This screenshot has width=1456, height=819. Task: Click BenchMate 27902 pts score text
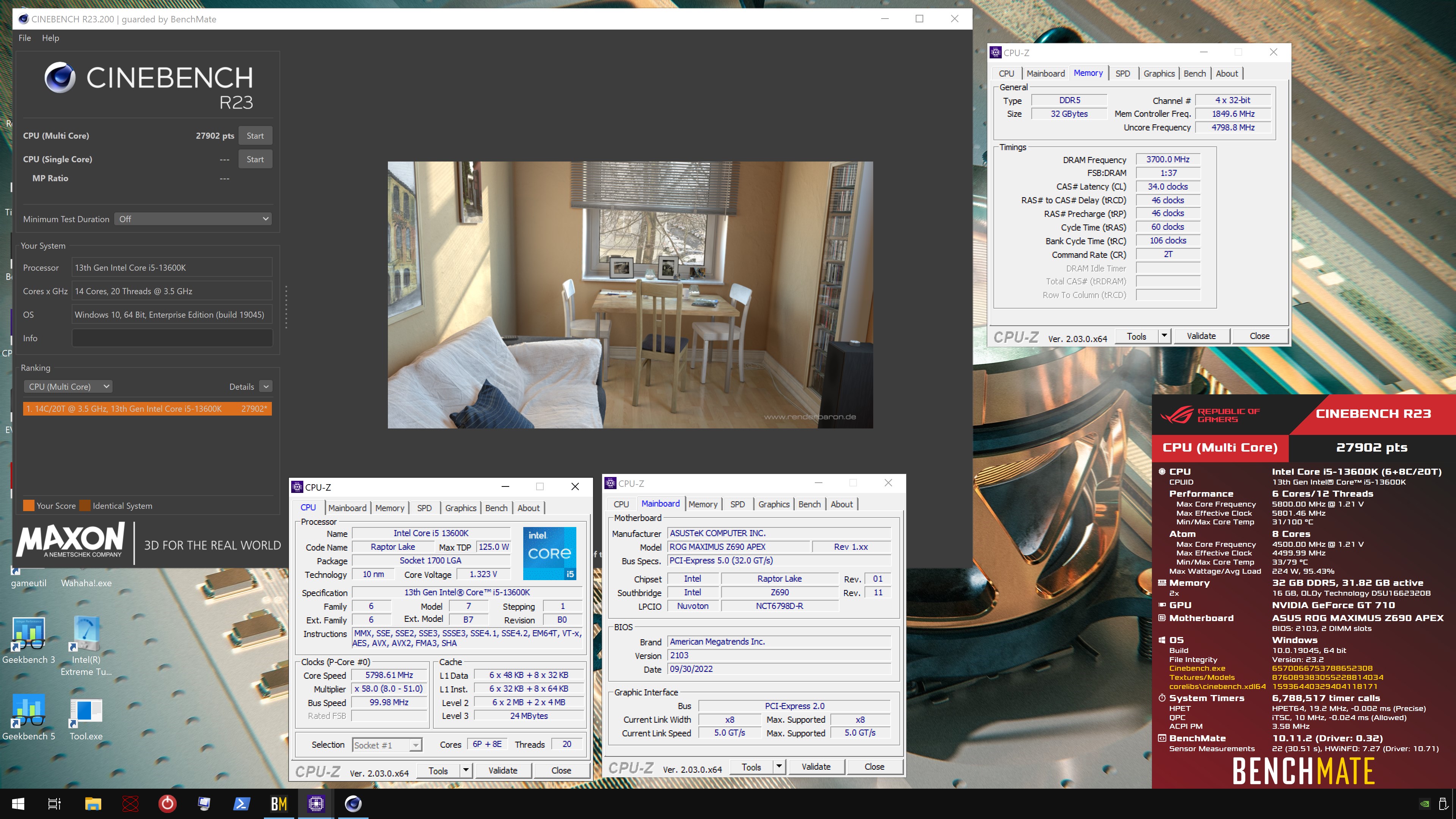1372,448
